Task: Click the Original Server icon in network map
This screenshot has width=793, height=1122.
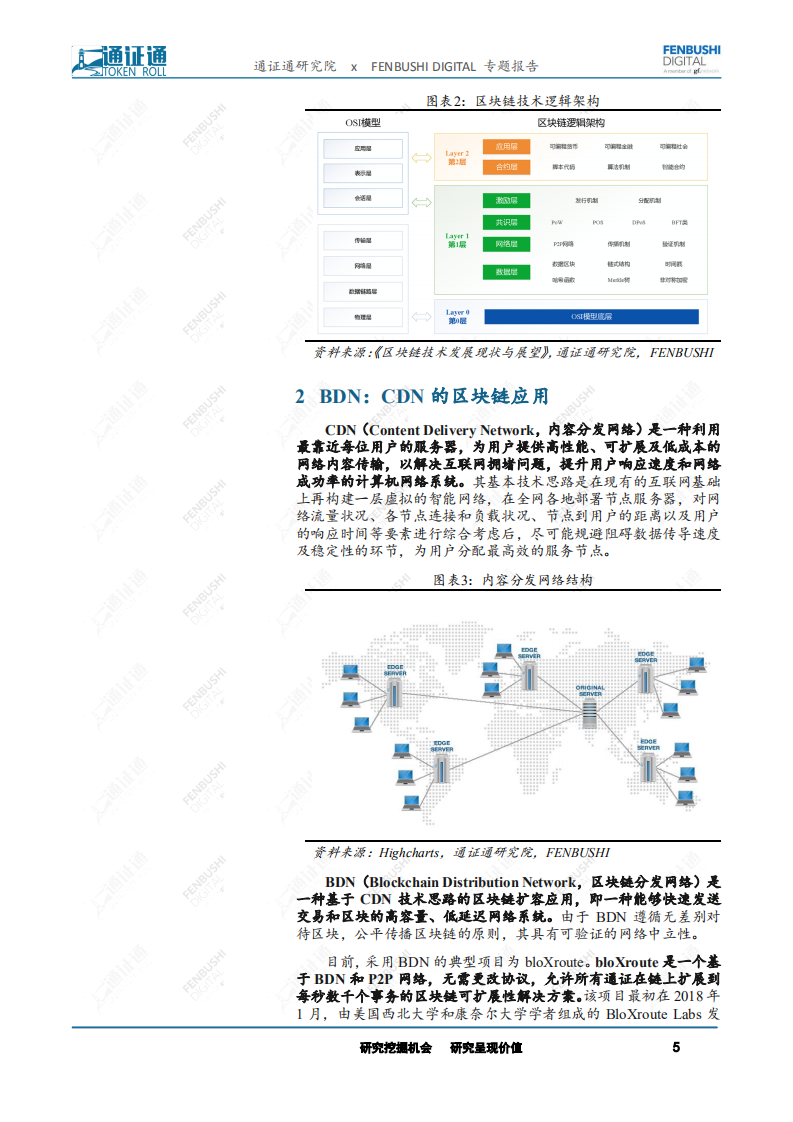Action: click(589, 713)
